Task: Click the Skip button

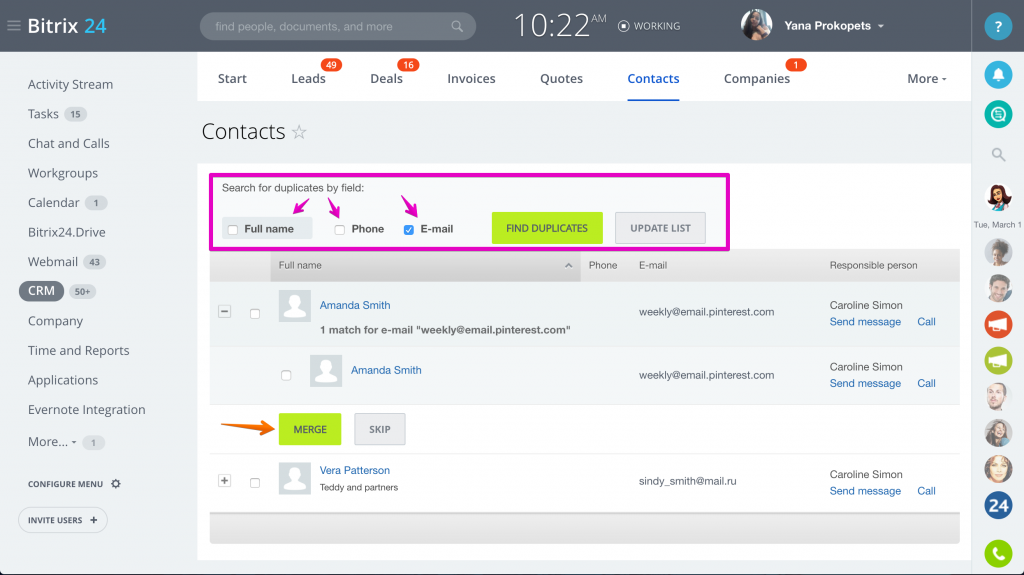Action: 379,429
